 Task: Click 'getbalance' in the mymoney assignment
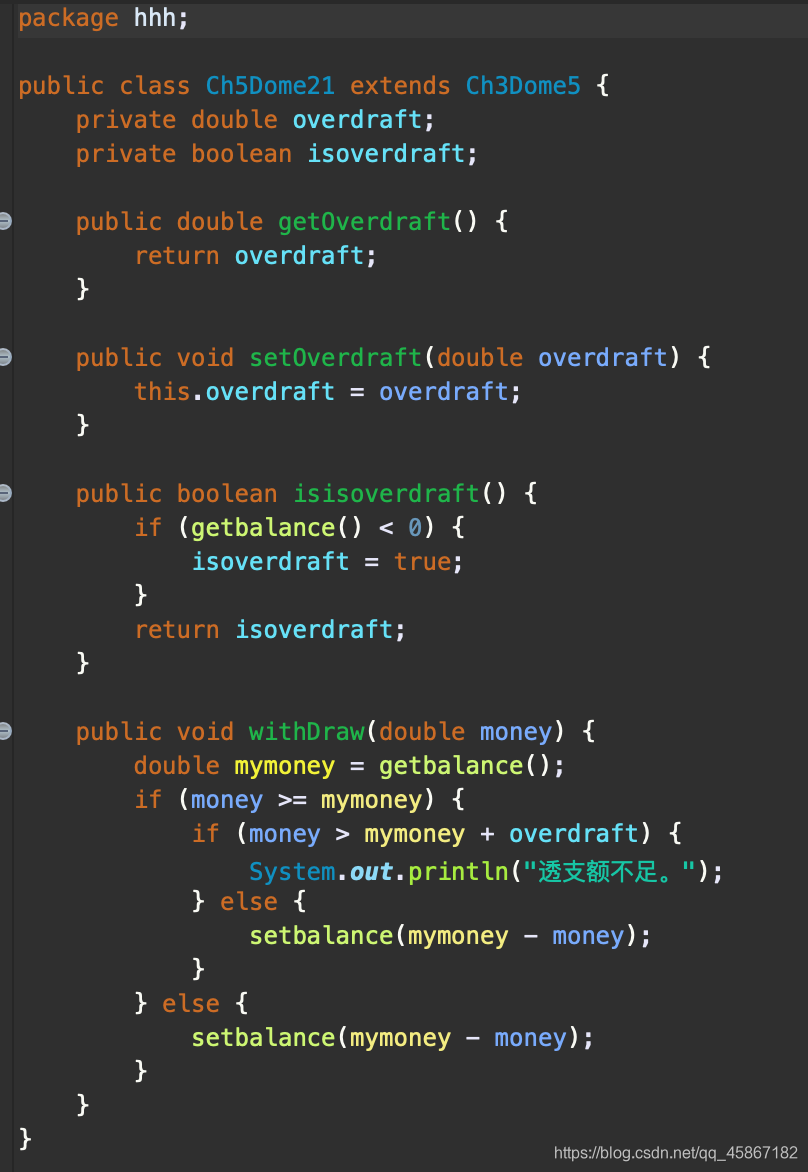pyautogui.click(x=451, y=765)
